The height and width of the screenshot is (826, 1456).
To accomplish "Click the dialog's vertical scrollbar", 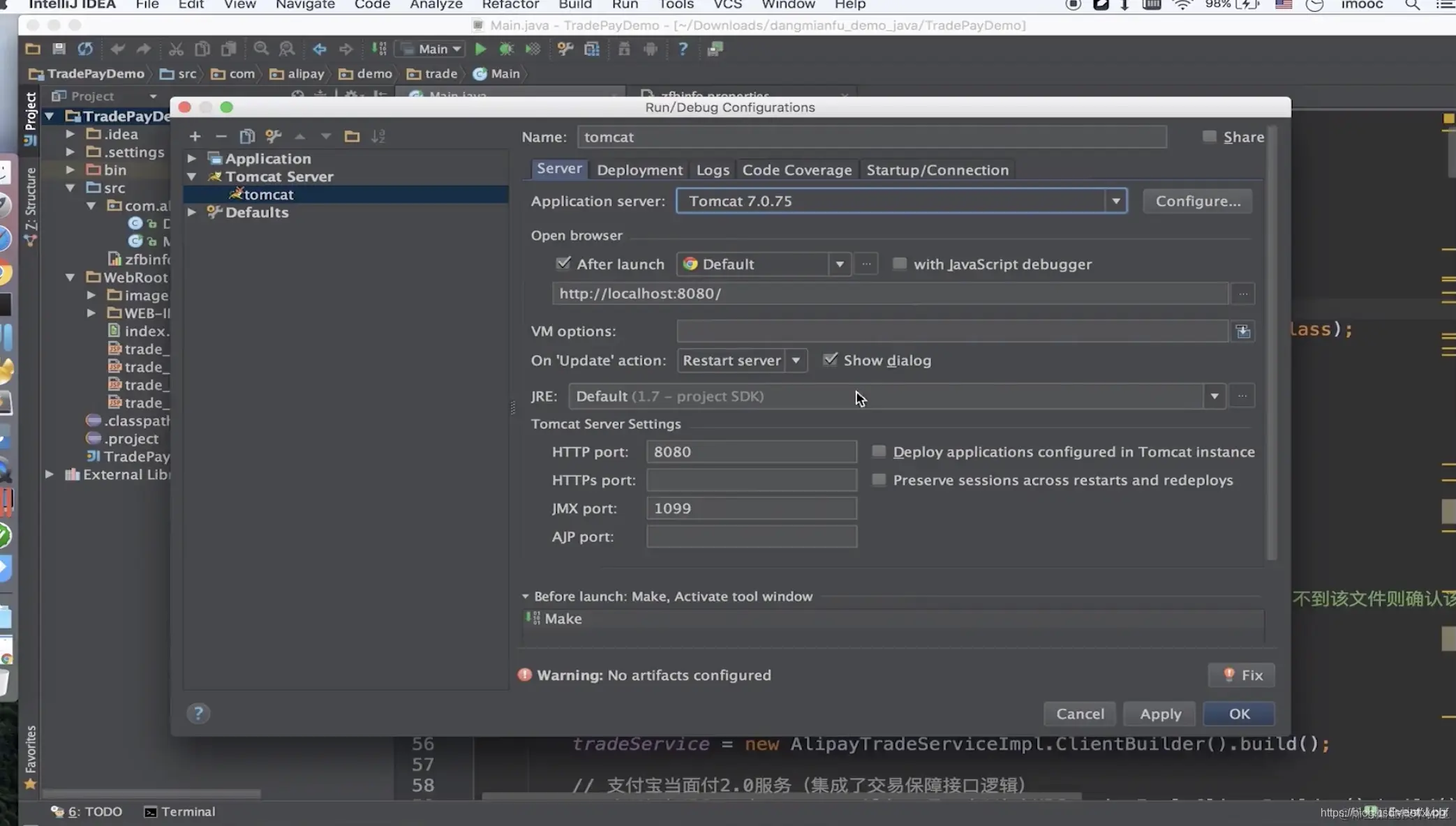I will click(x=1271, y=342).
